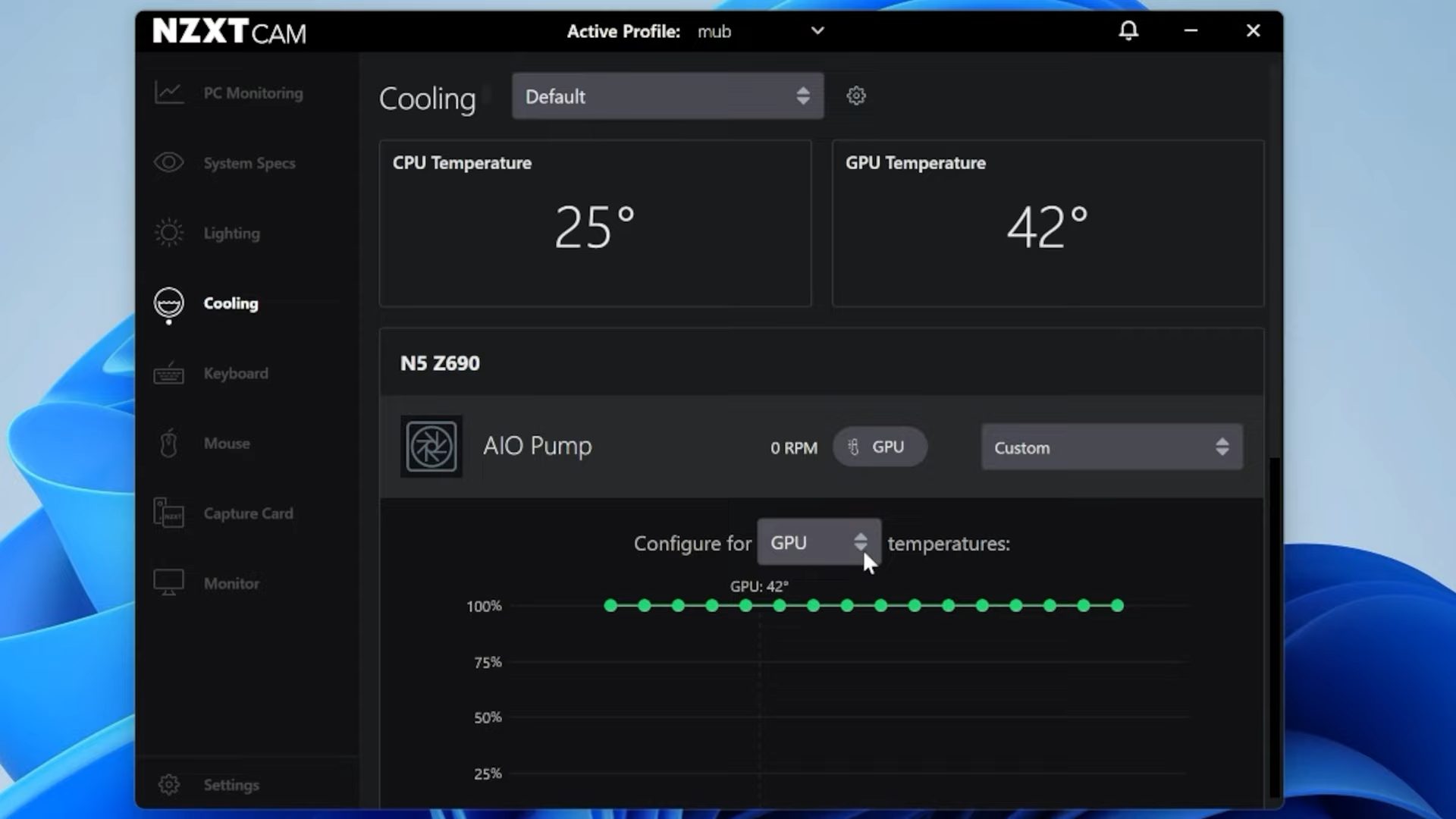Toggle the GPU source pill on AIO Pump
1456x819 pixels.
880,447
